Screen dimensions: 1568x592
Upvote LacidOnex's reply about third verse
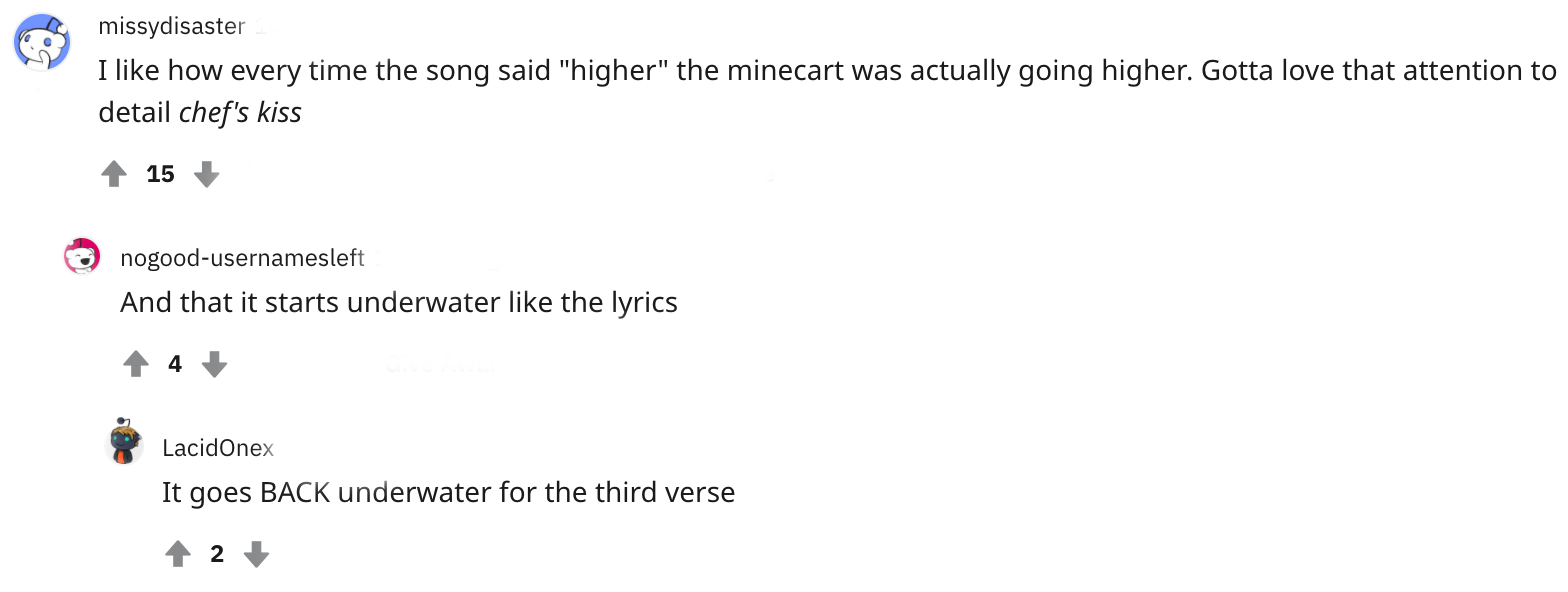[x=178, y=554]
